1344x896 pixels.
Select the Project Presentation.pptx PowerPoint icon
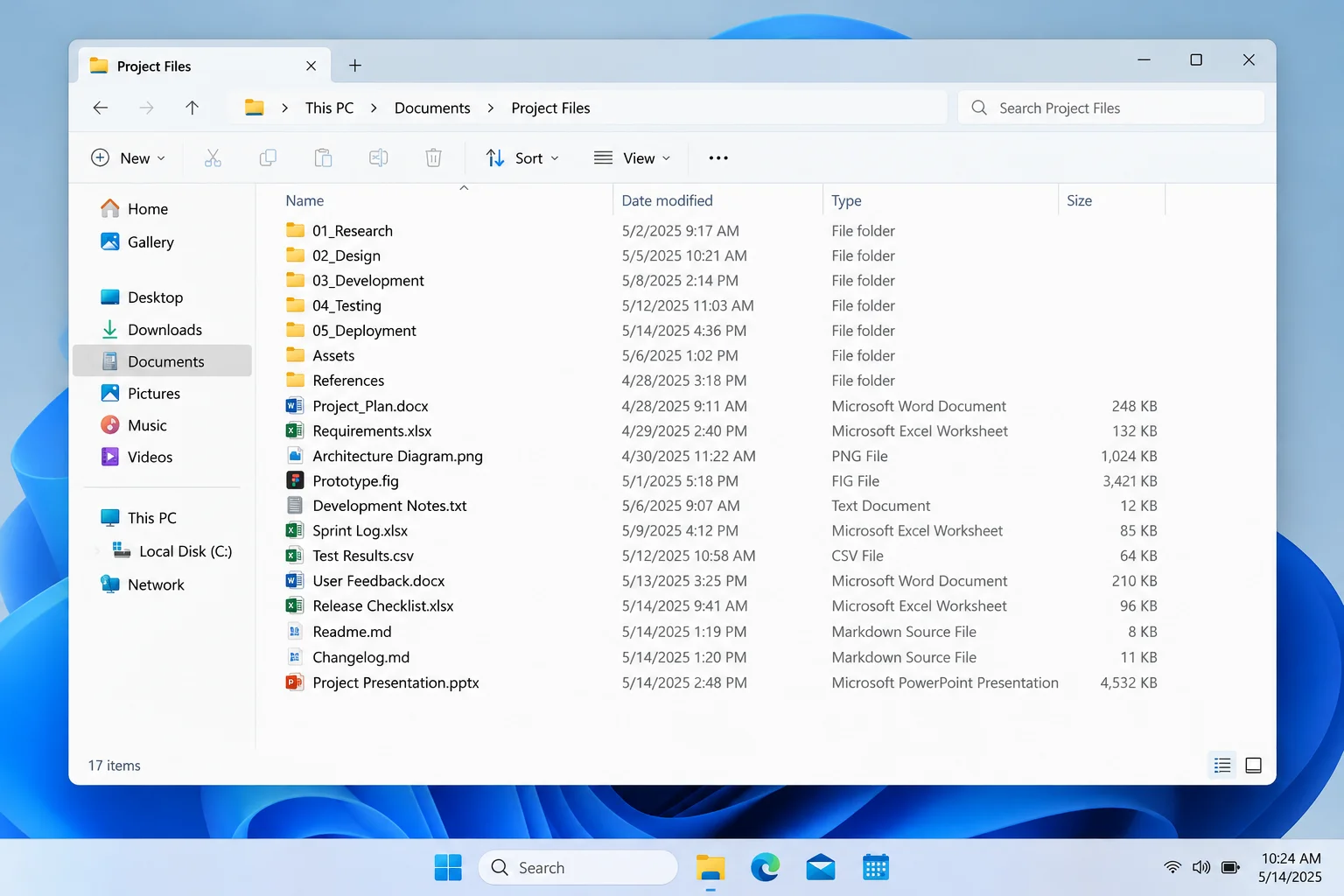(x=295, y=682)
